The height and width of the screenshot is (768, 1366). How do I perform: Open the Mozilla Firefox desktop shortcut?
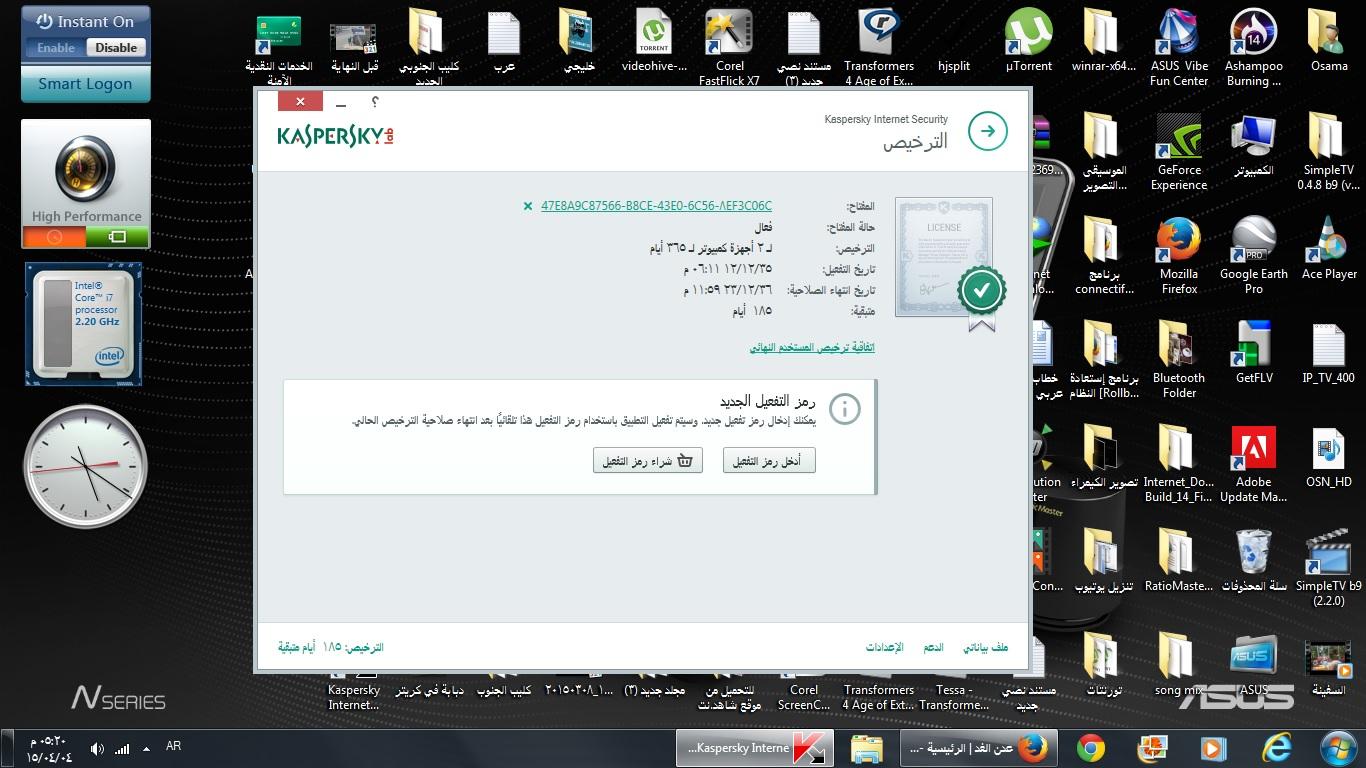coord(1179,256)
